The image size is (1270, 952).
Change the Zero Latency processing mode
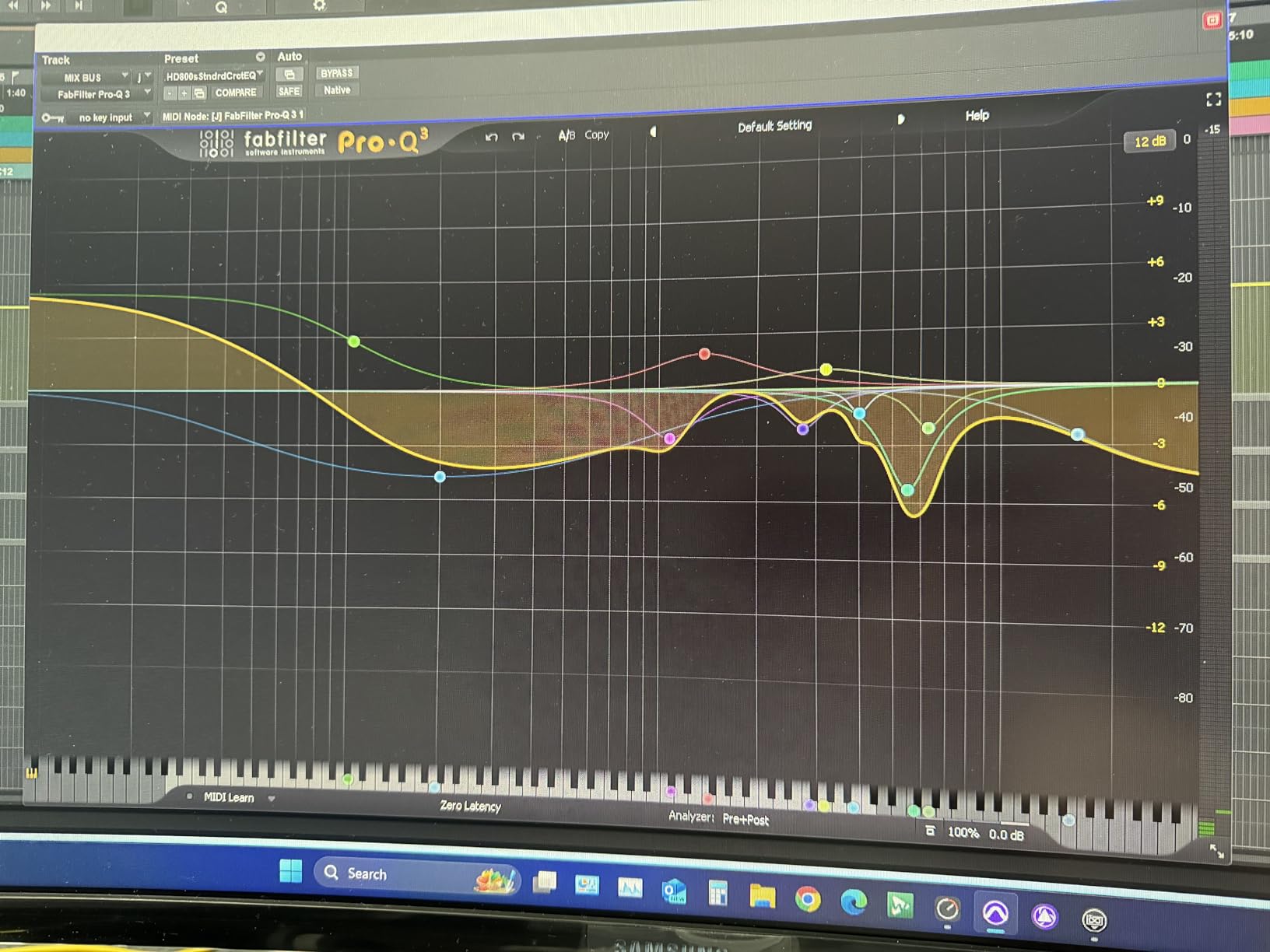(x=470, y=806)
